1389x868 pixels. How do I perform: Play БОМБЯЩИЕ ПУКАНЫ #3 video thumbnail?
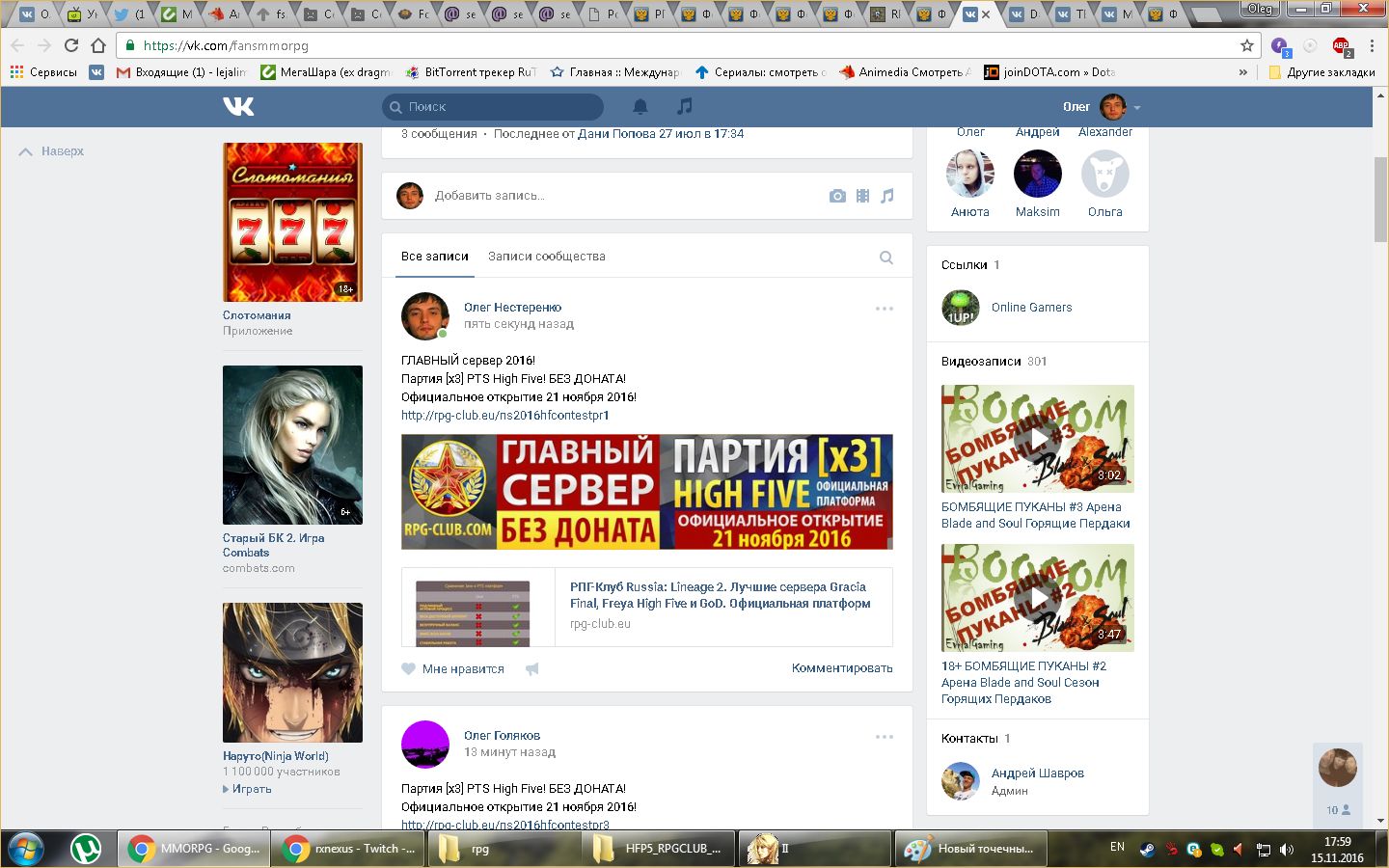point(1038,439)
